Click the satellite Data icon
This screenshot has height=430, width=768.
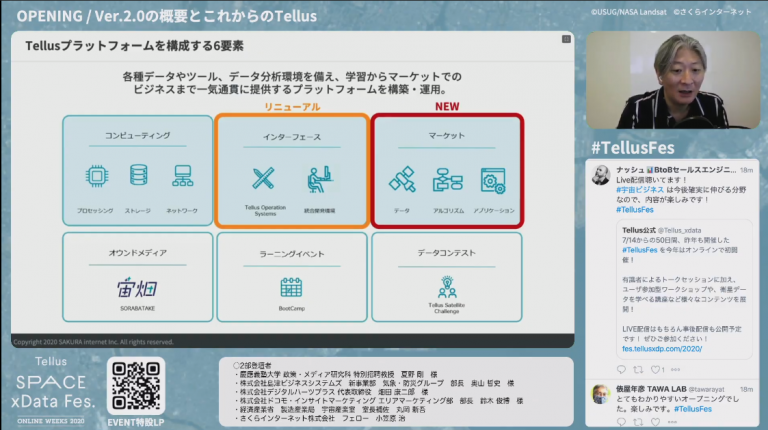click(402, 179)
